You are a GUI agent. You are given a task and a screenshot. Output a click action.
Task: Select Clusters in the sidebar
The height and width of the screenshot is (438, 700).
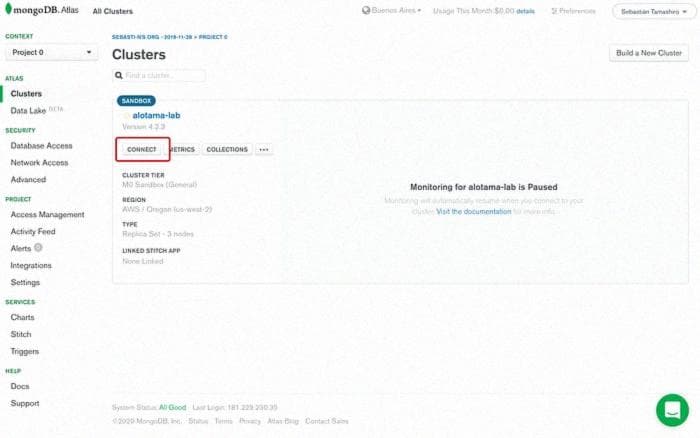(x=26, y=94)
